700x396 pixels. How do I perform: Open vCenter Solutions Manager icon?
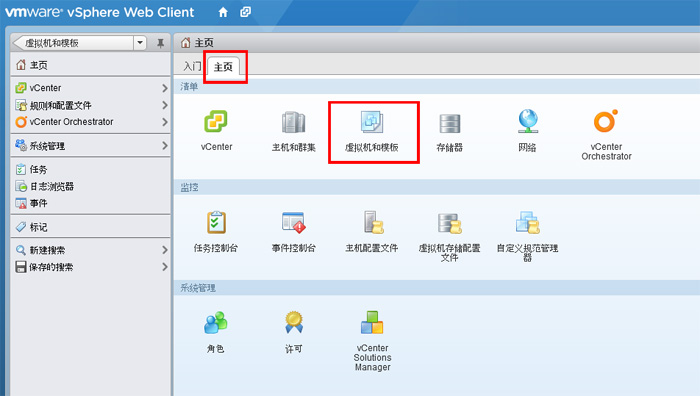pos(372,323)
